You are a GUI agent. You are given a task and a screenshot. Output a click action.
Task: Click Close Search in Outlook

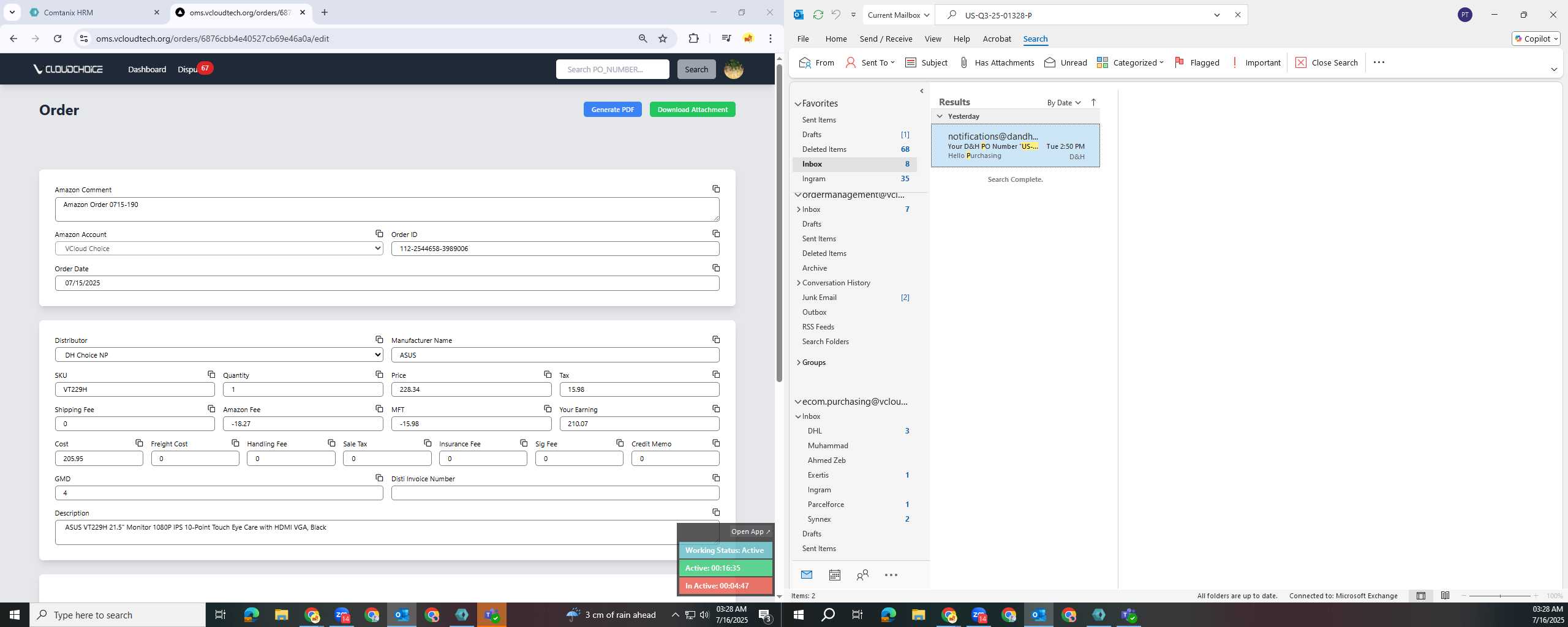1327,62
